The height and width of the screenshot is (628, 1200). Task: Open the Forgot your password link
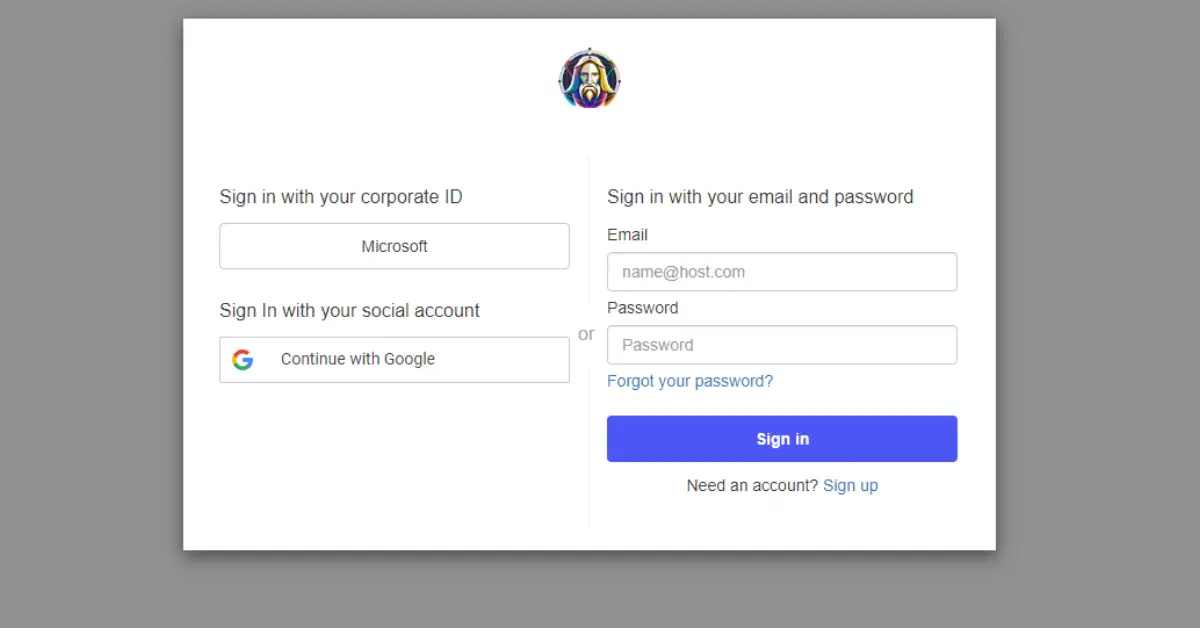point(689,381)
